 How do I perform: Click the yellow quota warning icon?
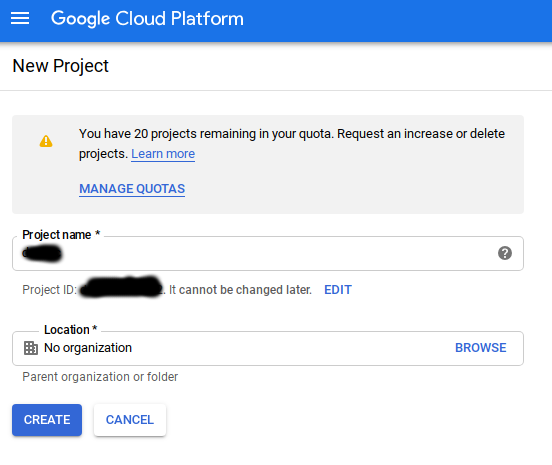tap(46, 141)
